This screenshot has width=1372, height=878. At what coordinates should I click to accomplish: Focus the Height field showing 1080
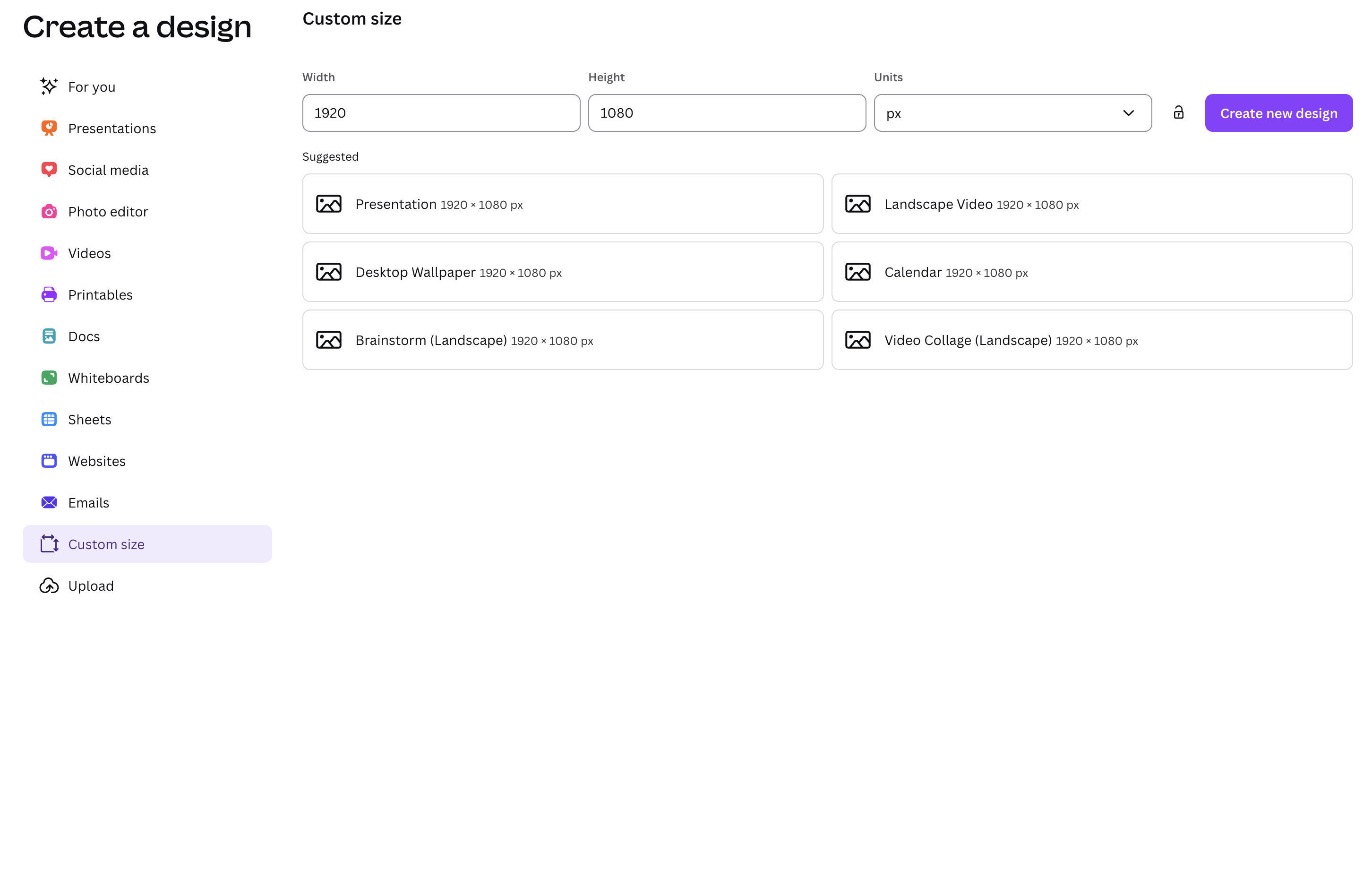coord(727,113)
